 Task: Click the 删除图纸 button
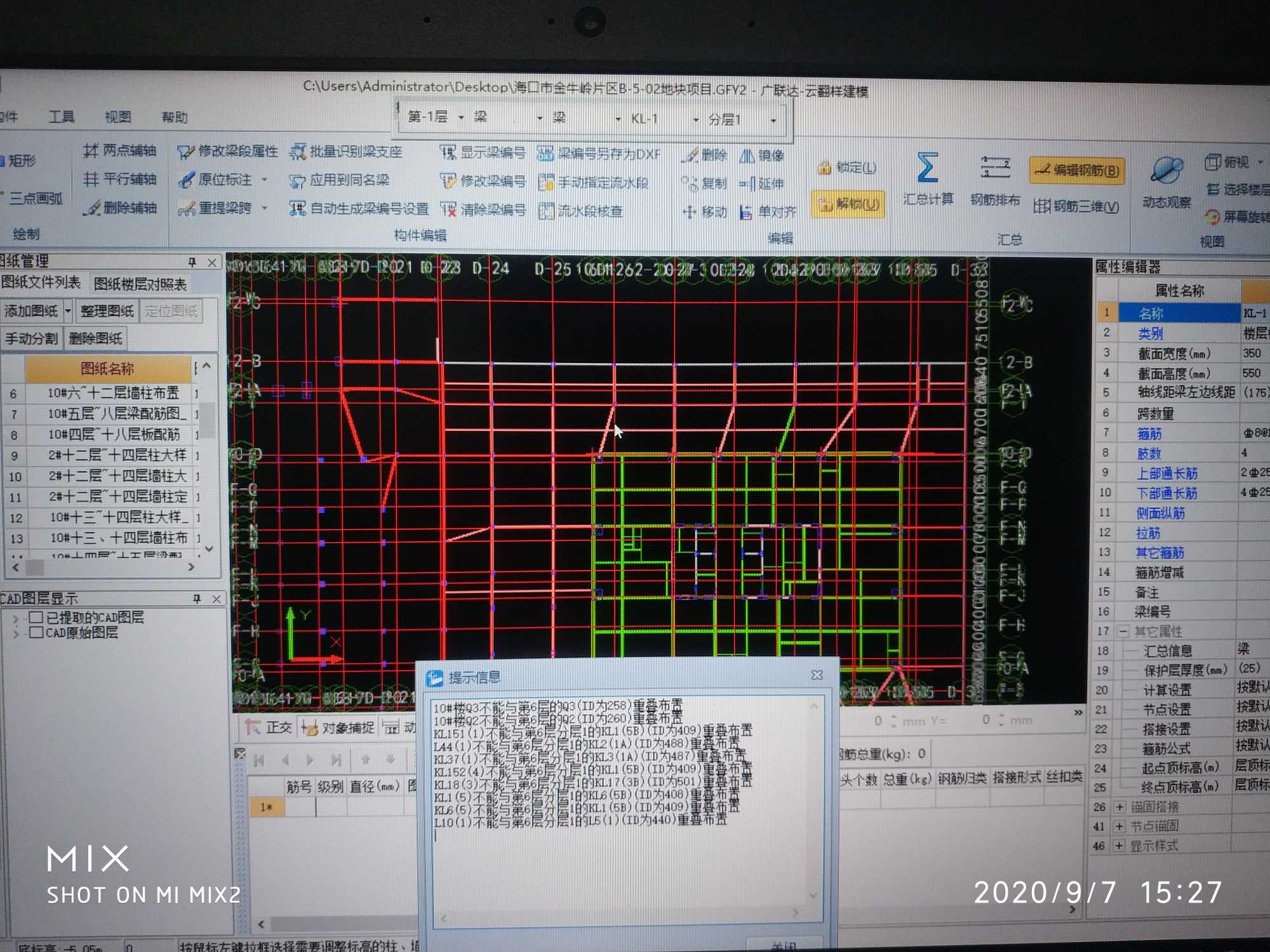95,338
